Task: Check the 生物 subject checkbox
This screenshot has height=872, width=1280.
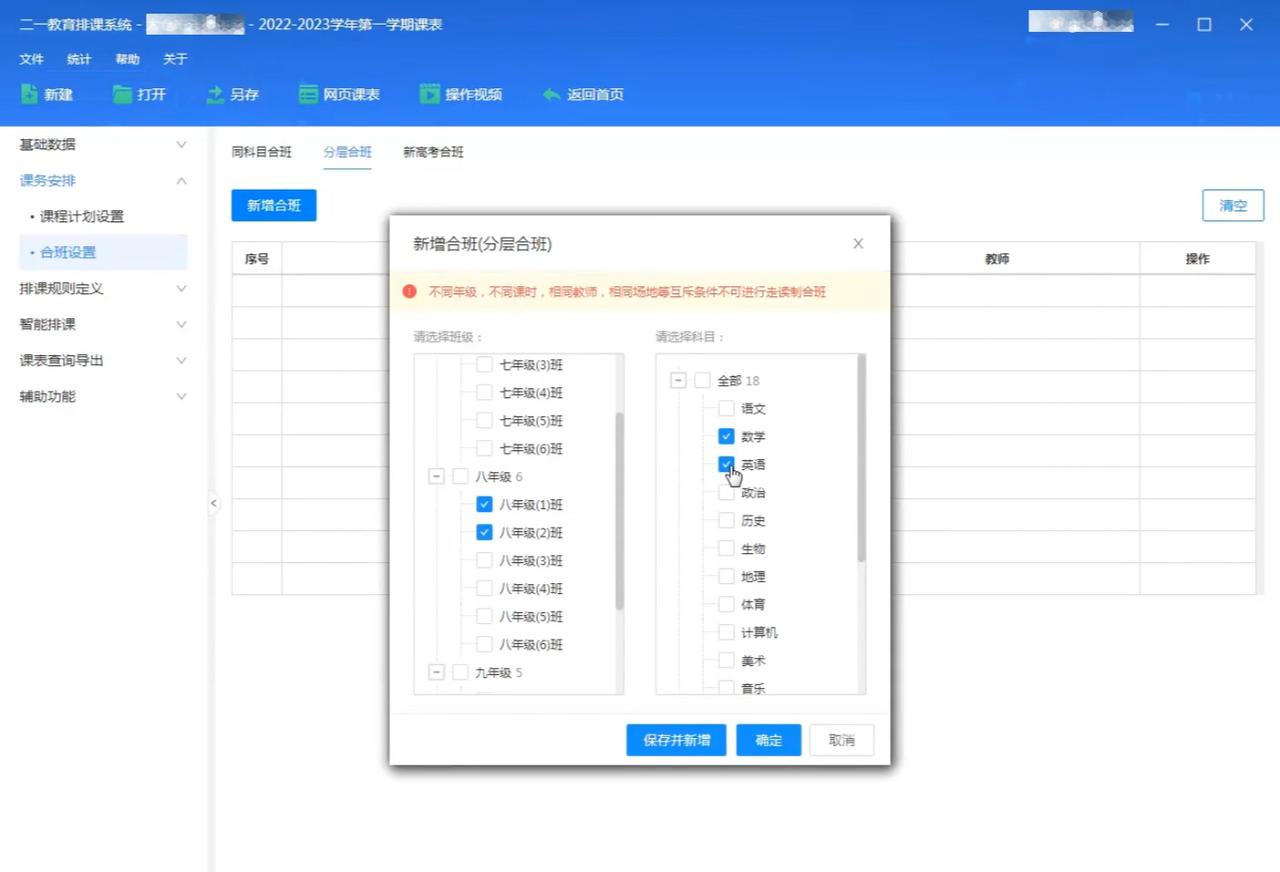Action: [x=726, y=549]
